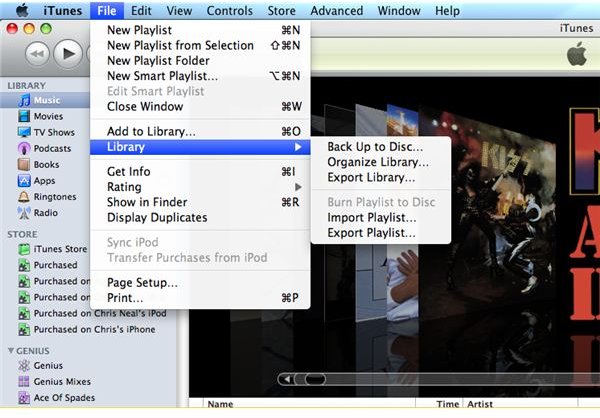Click the File menu
Viewport: 600px width, 418px height.
coord(107,11)
